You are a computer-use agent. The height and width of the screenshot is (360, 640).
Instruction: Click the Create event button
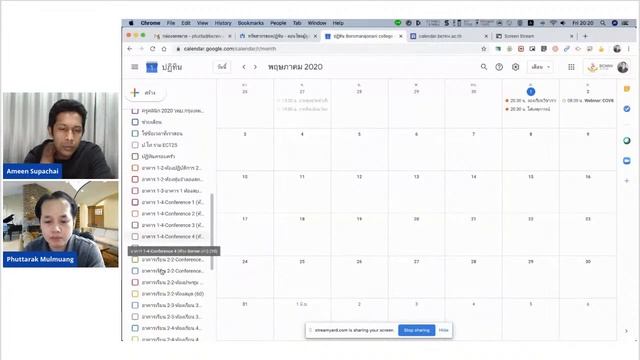[x=145, y=93]
